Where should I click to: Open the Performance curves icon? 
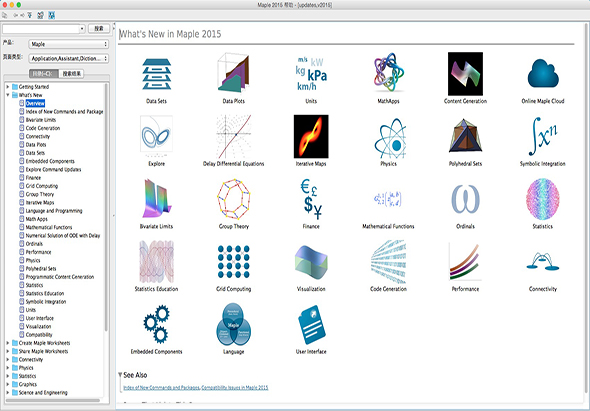point(465,262)
